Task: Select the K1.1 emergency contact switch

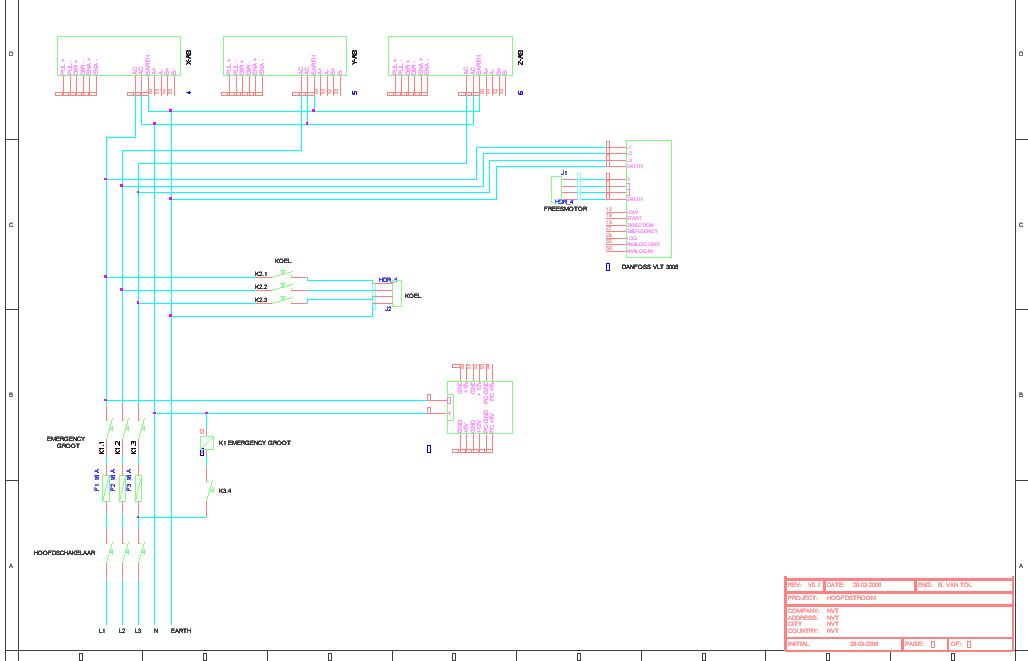Action: pyautogui.click(x=105, y=428)
